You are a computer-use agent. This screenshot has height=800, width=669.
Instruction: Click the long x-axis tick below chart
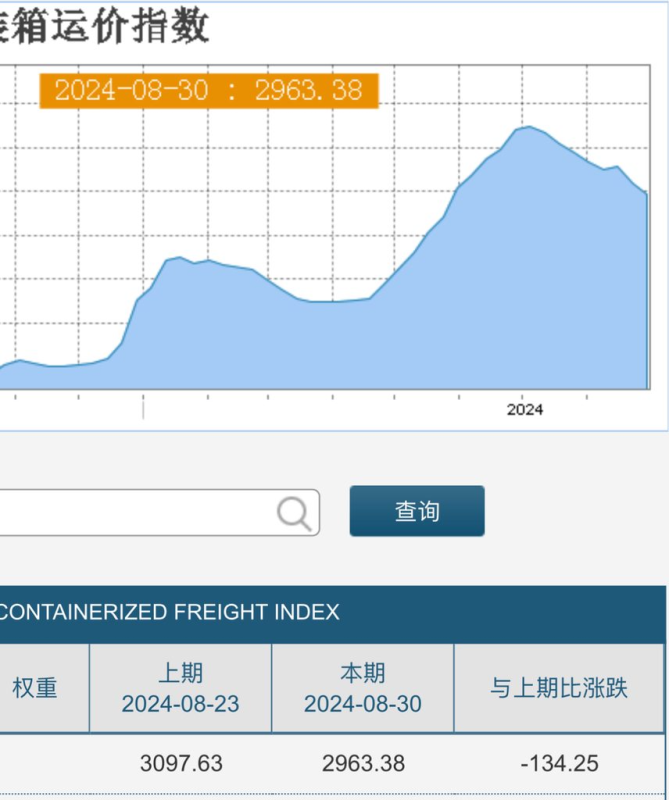(143, 405)
